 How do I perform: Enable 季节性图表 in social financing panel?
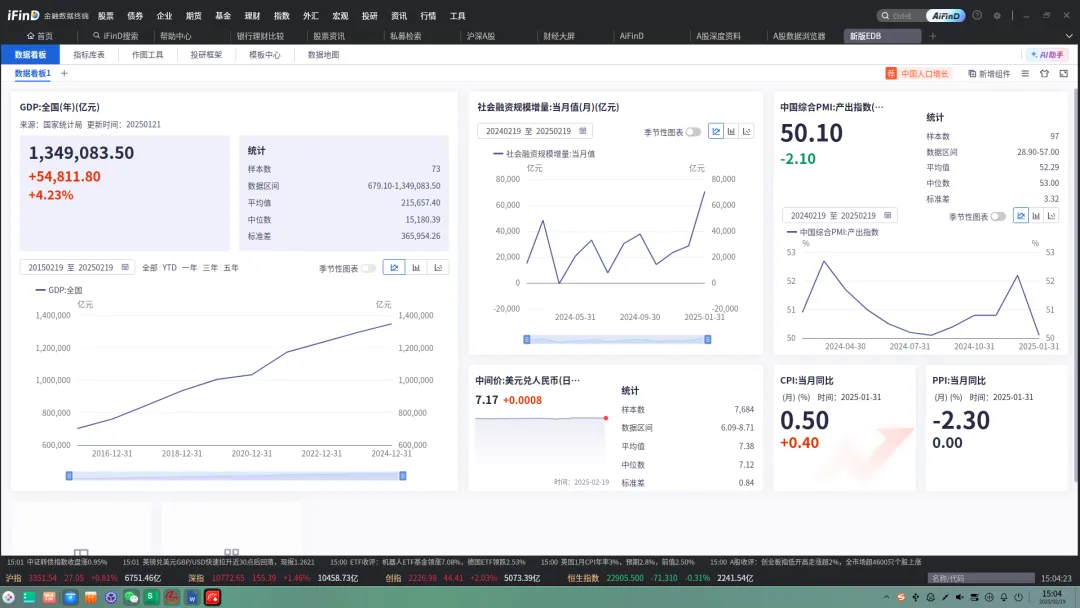pos(693,132)
